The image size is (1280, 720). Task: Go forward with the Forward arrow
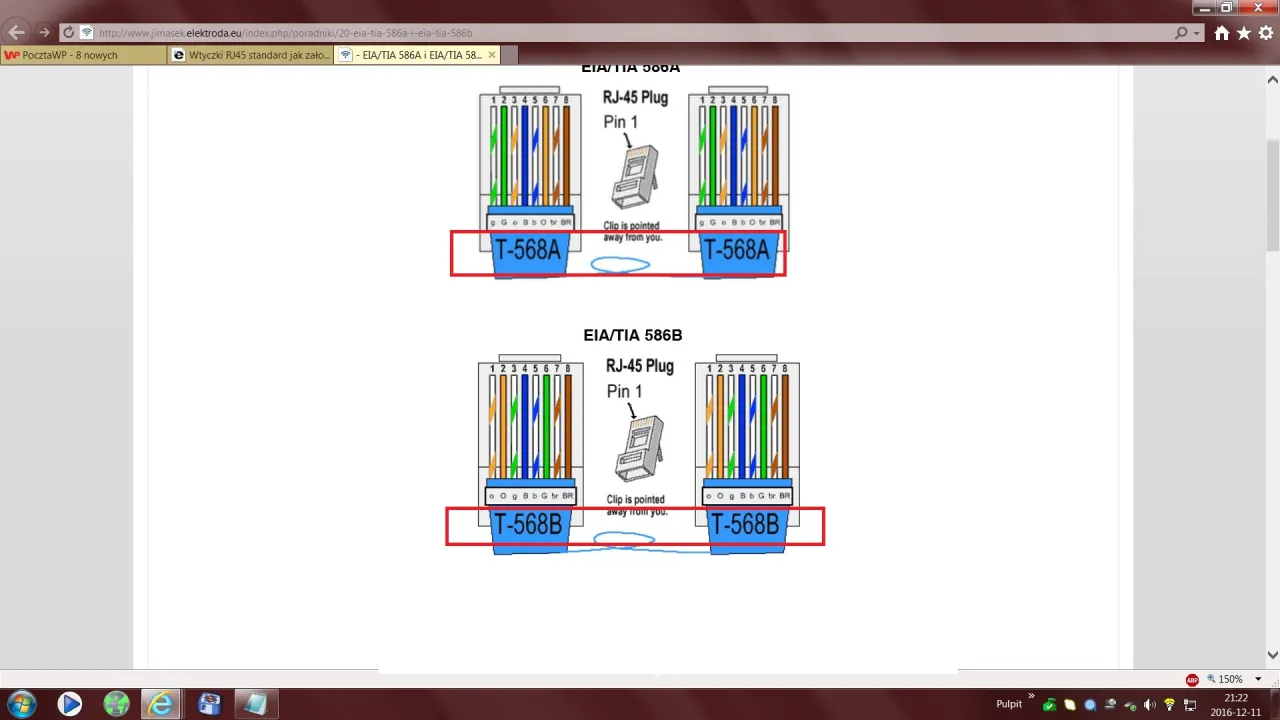(x=43, y=32)
